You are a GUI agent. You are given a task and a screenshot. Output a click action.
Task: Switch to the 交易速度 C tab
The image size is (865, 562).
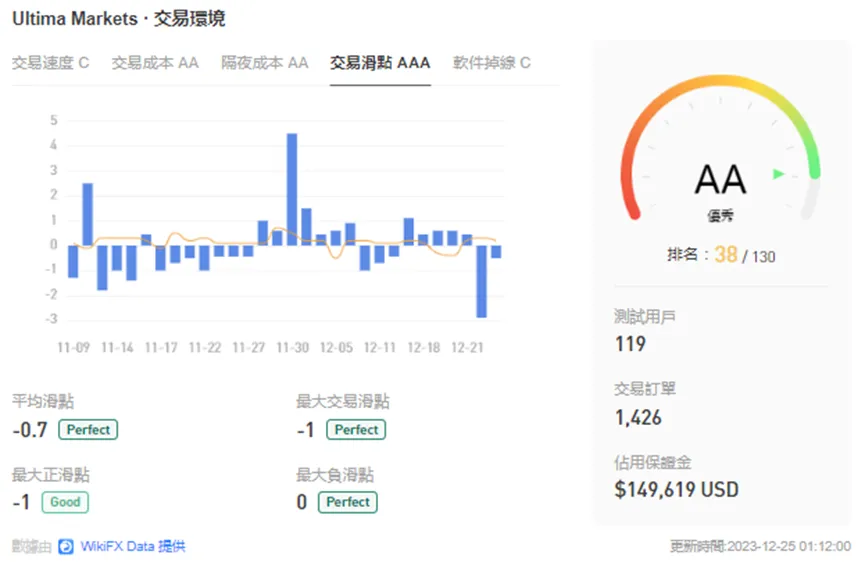click(x=50, y=63)
